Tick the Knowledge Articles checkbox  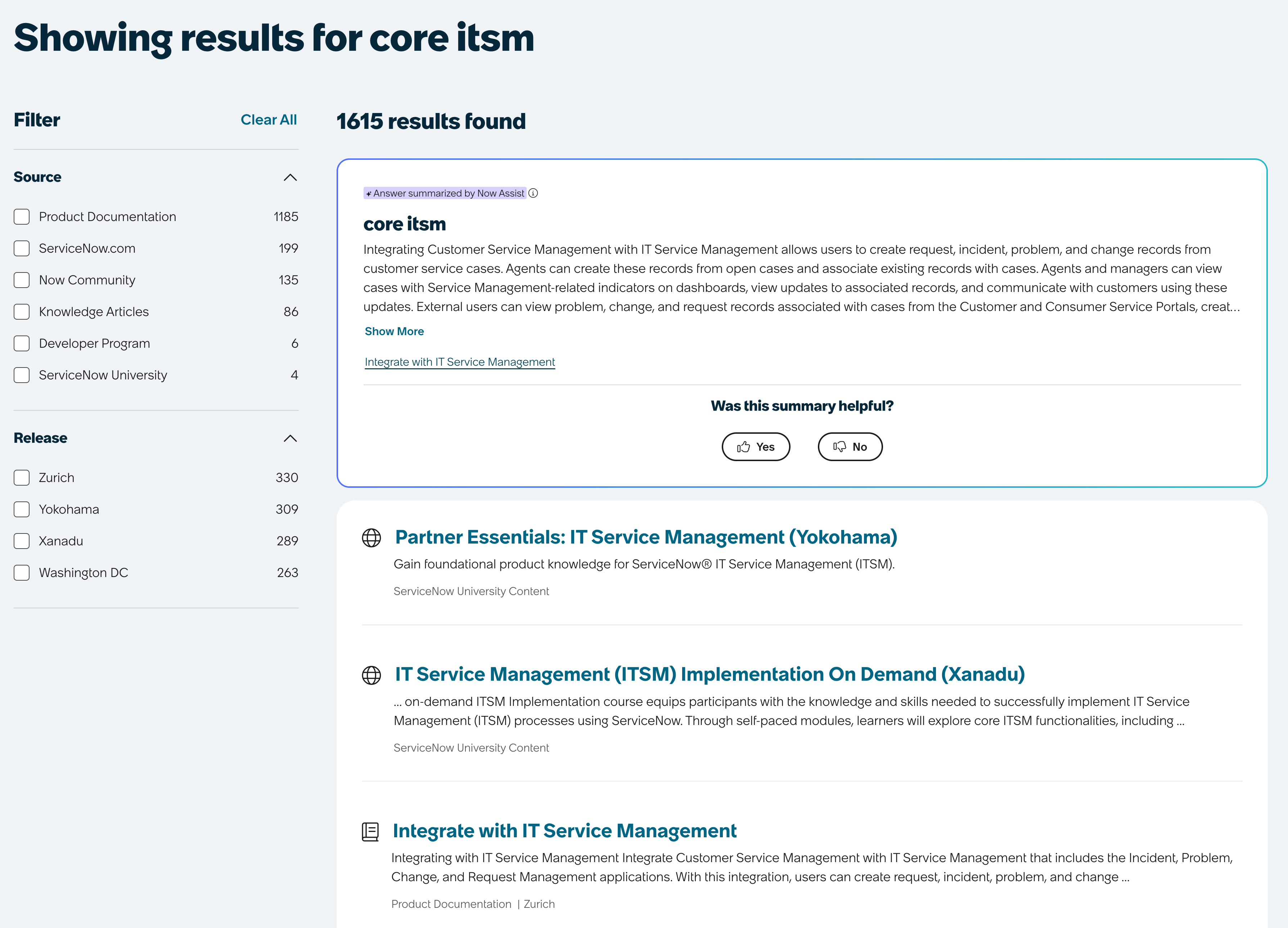click(22, 311)
